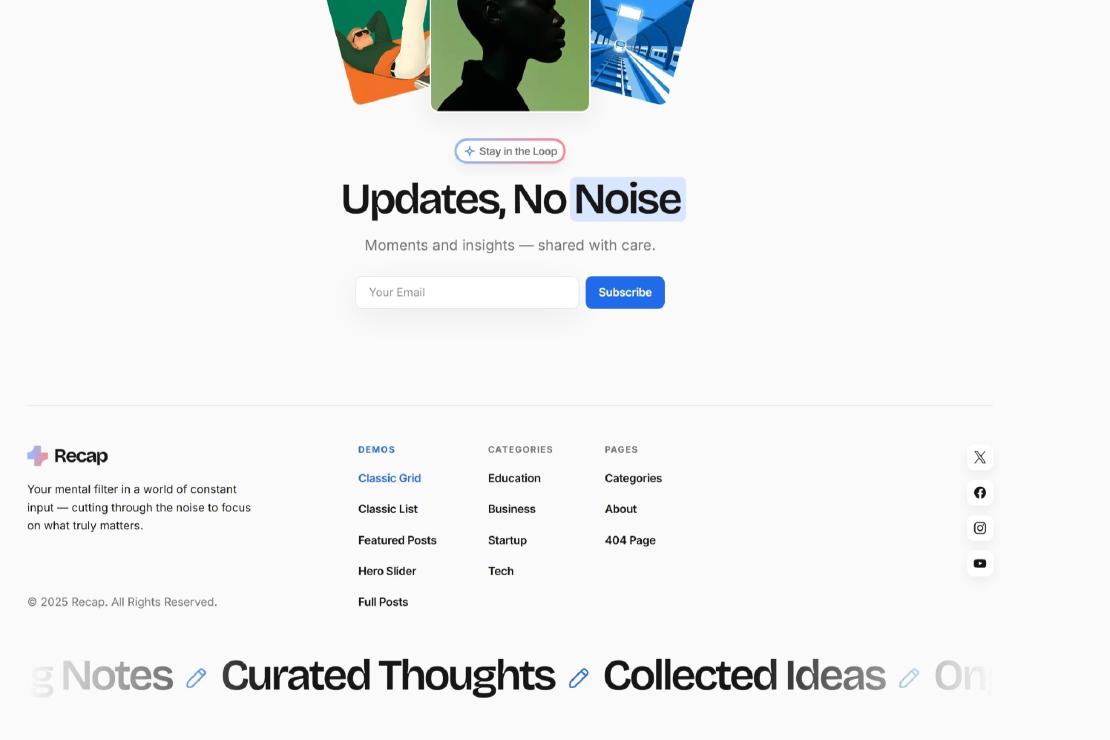
Task: Click the pencil icon before Curated Thoughts
Action: click(196, 678)
